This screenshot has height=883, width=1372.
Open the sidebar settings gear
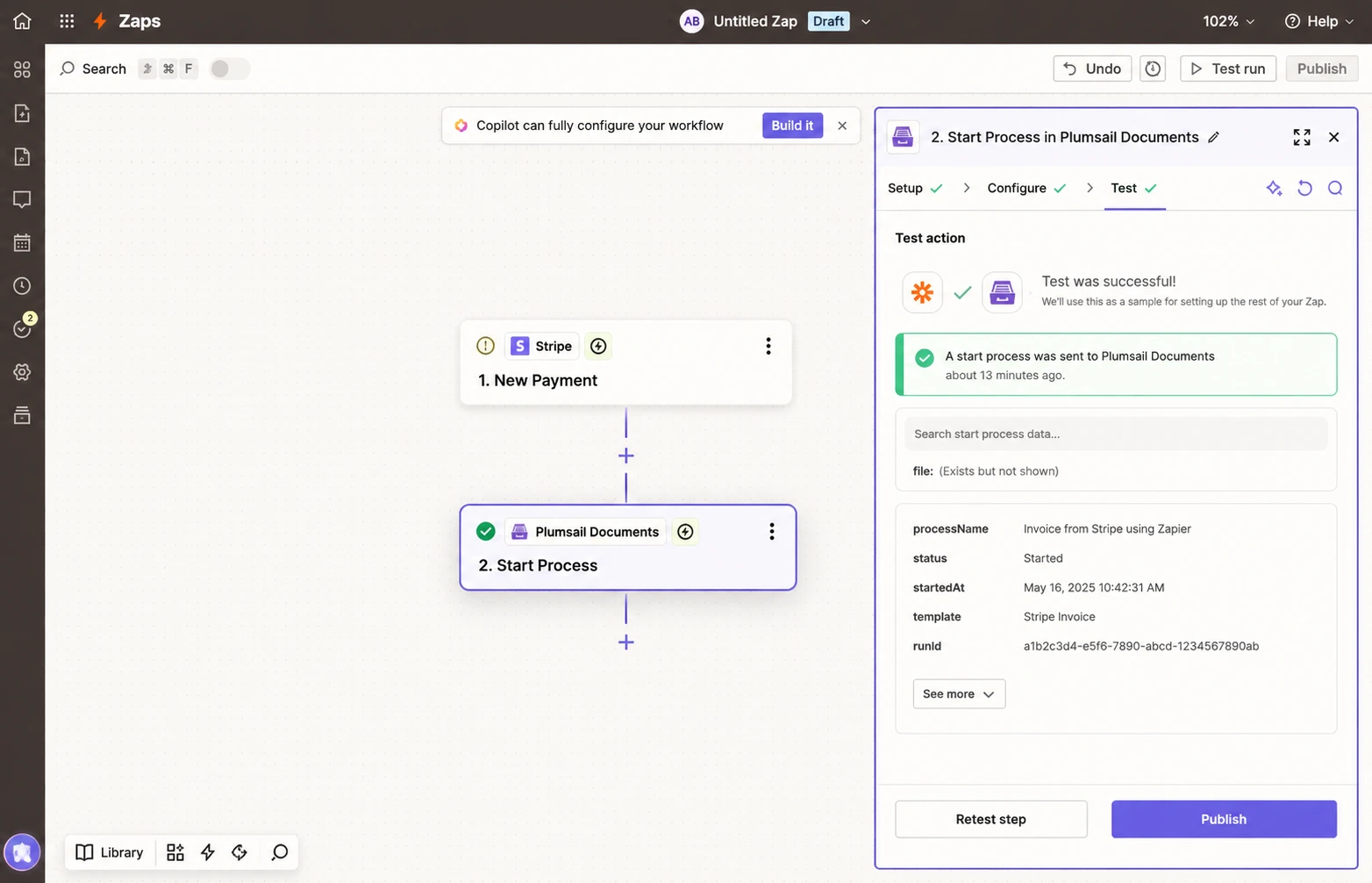point(22,372)
